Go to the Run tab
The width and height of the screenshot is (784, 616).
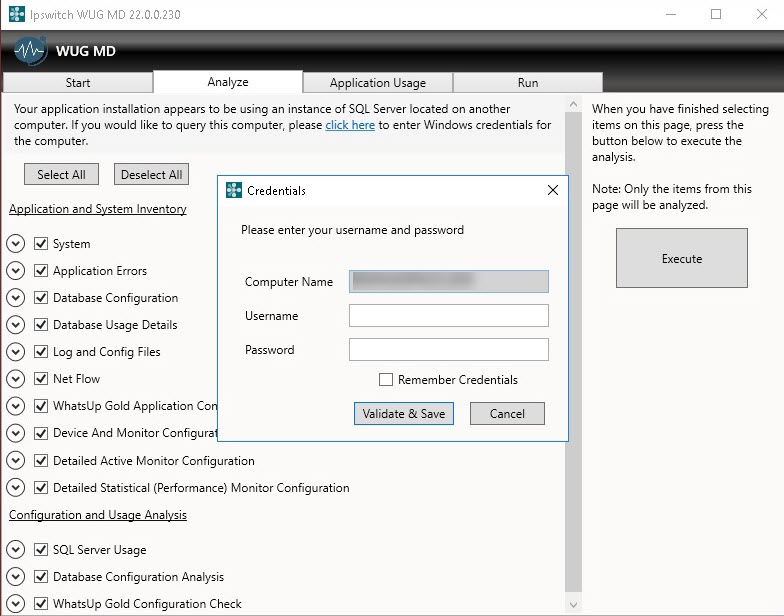click(x=528, y=83)
